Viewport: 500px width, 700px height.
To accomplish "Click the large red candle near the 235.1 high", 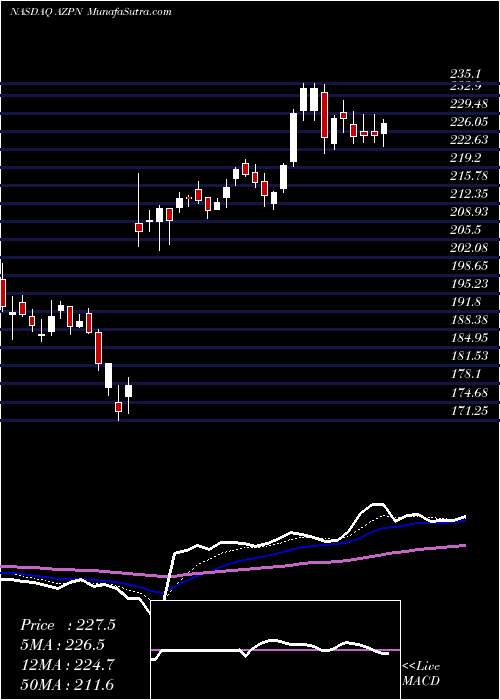I will (324, 115).
